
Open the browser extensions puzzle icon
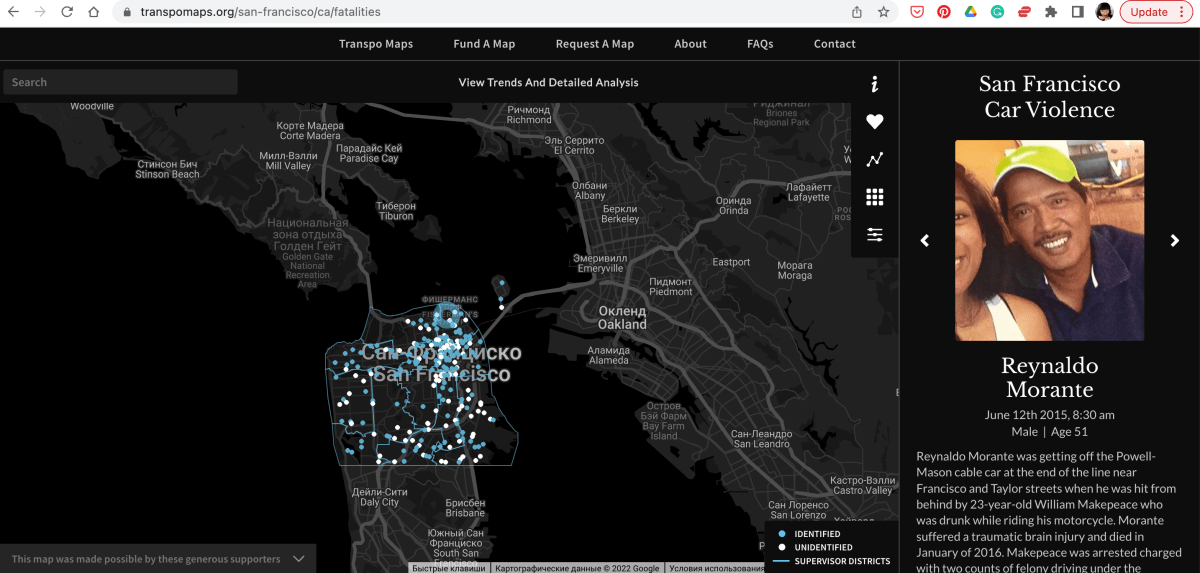click(x=1051, y=12)
